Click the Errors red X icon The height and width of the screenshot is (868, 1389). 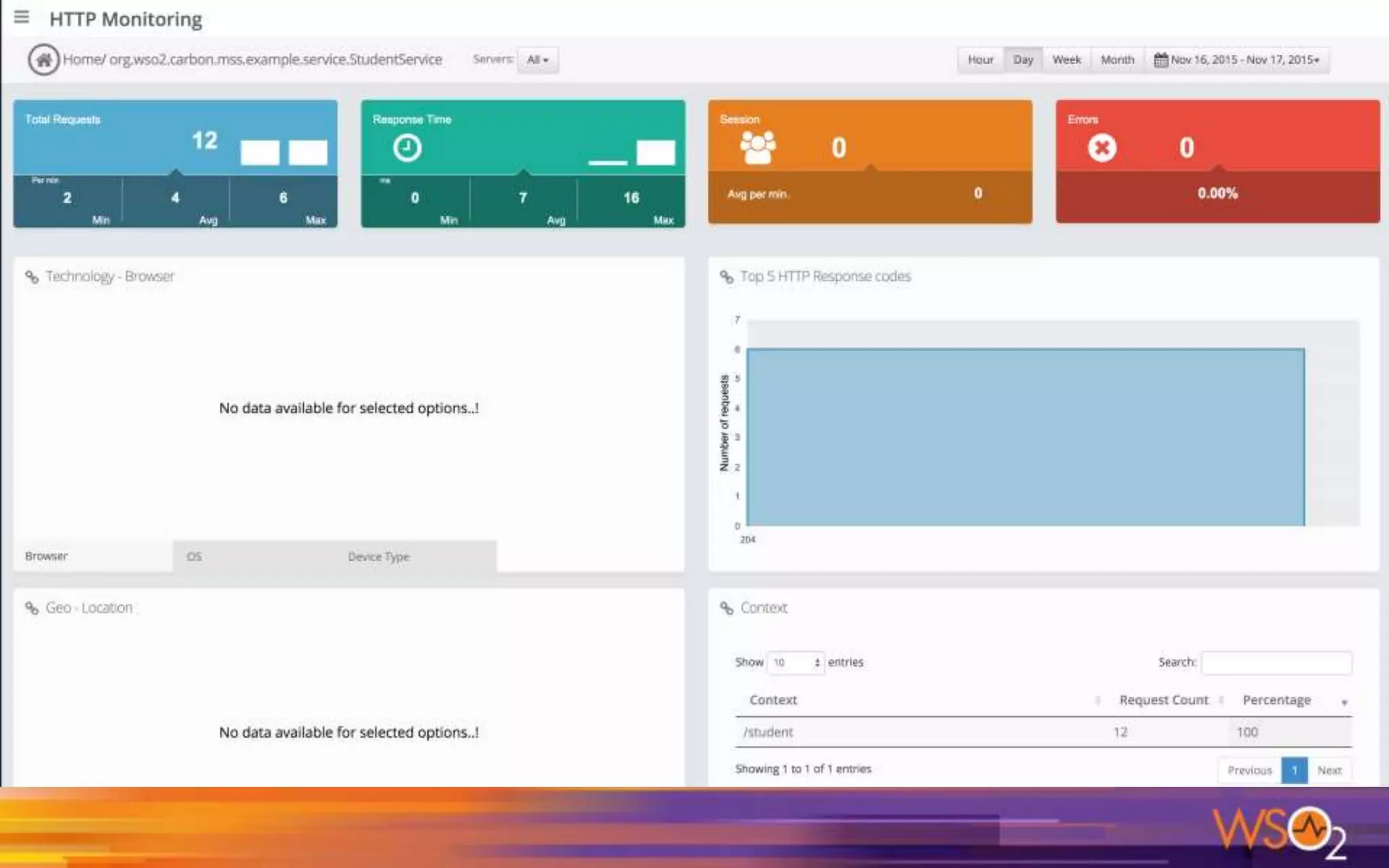tap(1102, 147)
